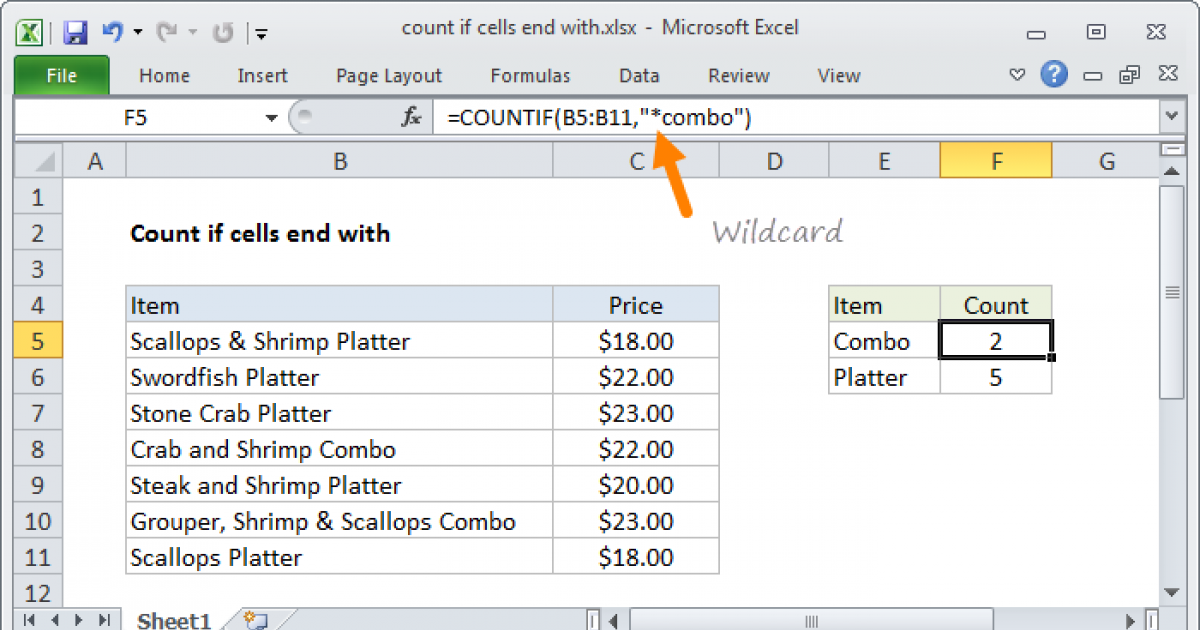This screenshot has width=1200, height=630.
Task: Click into the formula bar COUNTIF formula
Action: (x=796, y=118)
